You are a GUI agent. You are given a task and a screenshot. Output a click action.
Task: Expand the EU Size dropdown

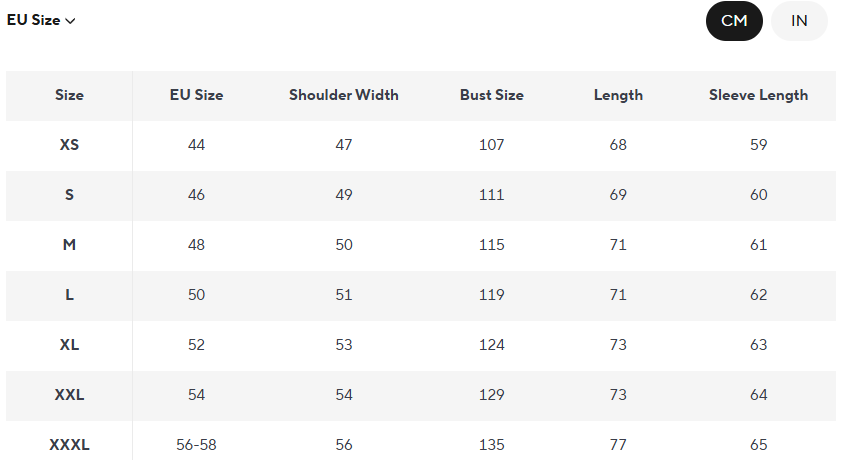pyautogui.click(x=42, y=20)
